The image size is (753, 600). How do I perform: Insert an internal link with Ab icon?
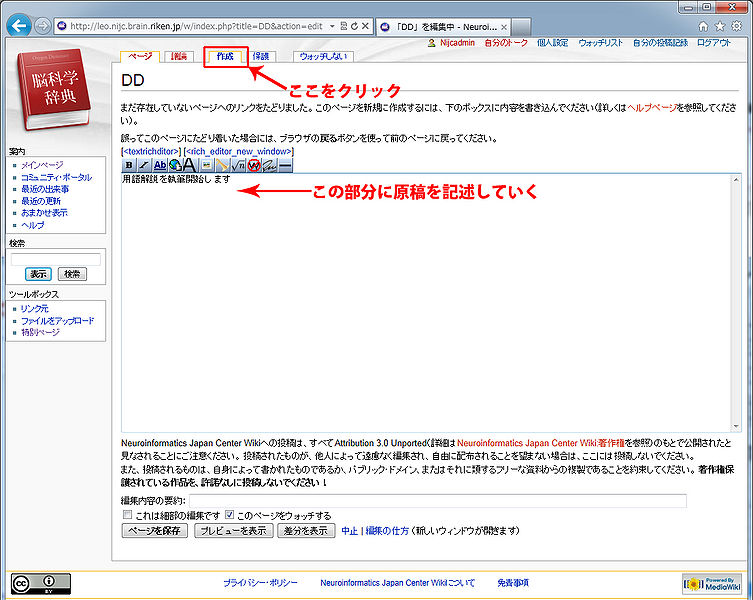(160, 165)
